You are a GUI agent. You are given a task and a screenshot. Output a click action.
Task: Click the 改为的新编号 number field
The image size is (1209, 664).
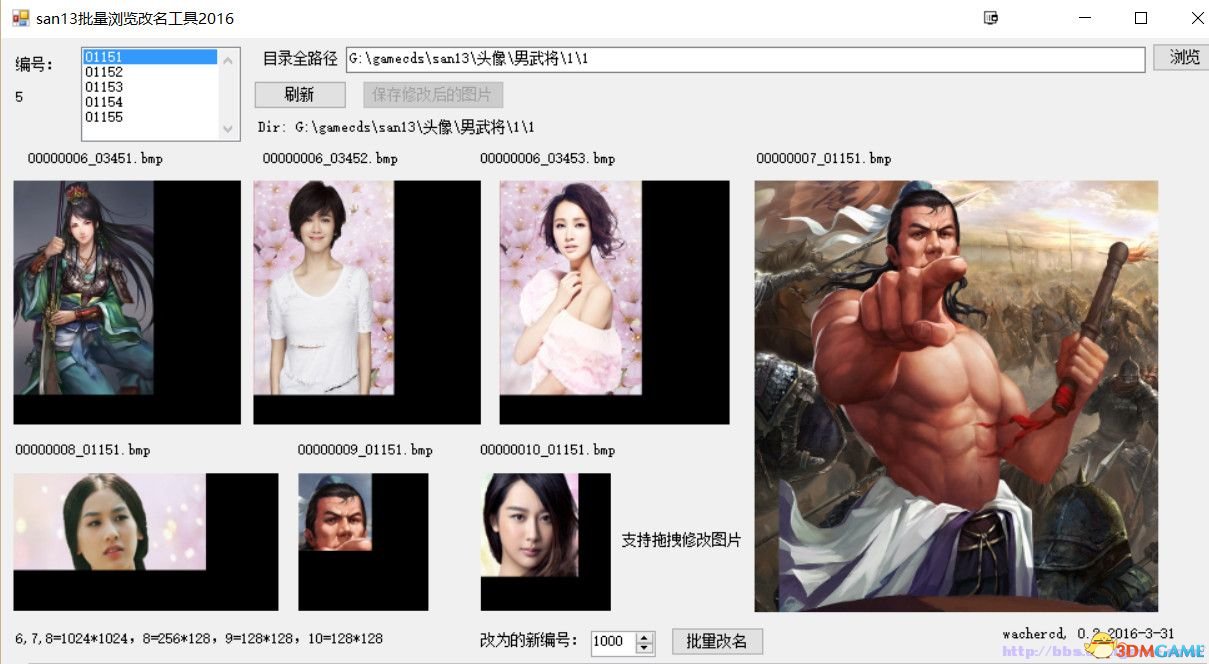[x=614, y=643]
